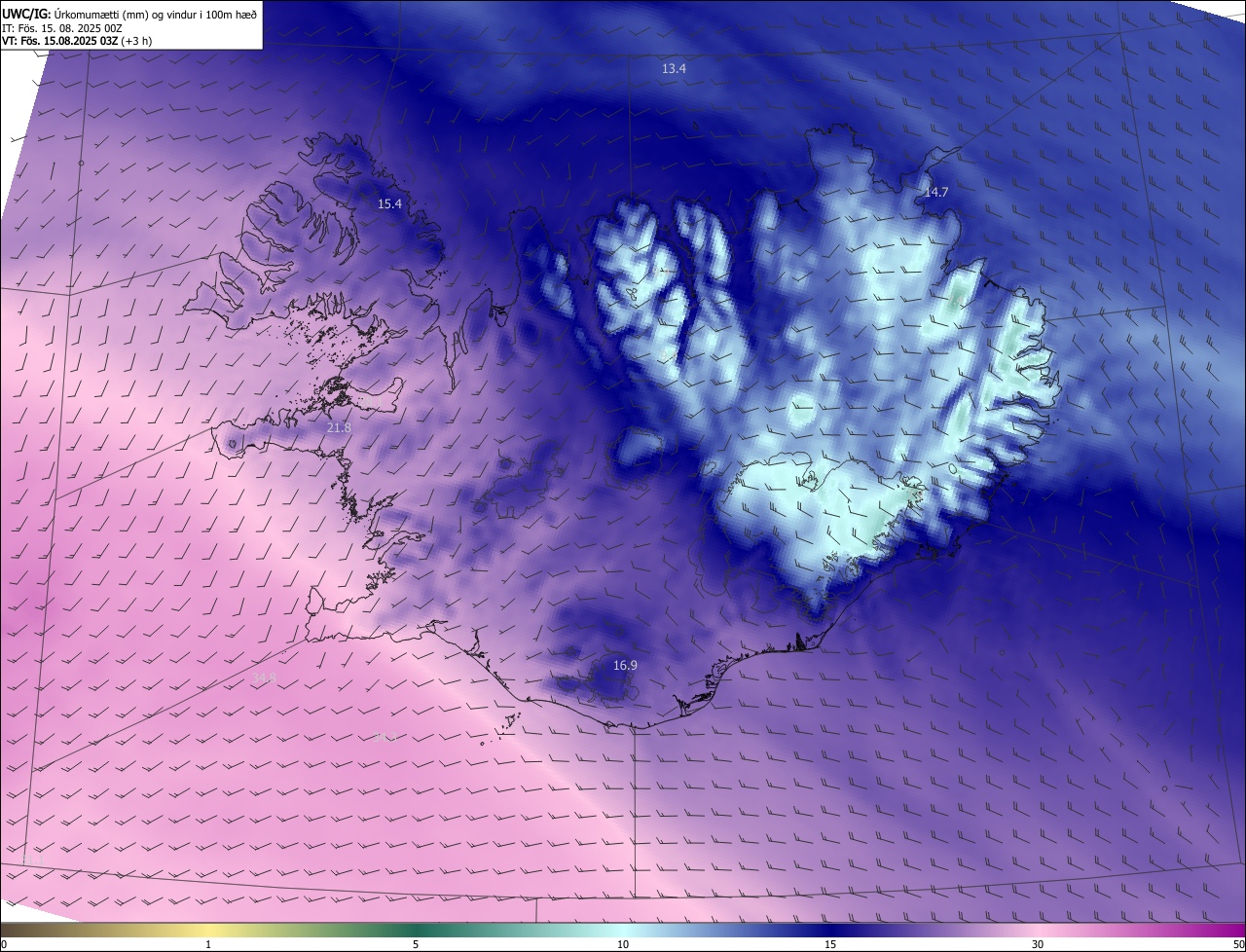
Task: Select the color scale tick label 50
Action: (1238, 944)
